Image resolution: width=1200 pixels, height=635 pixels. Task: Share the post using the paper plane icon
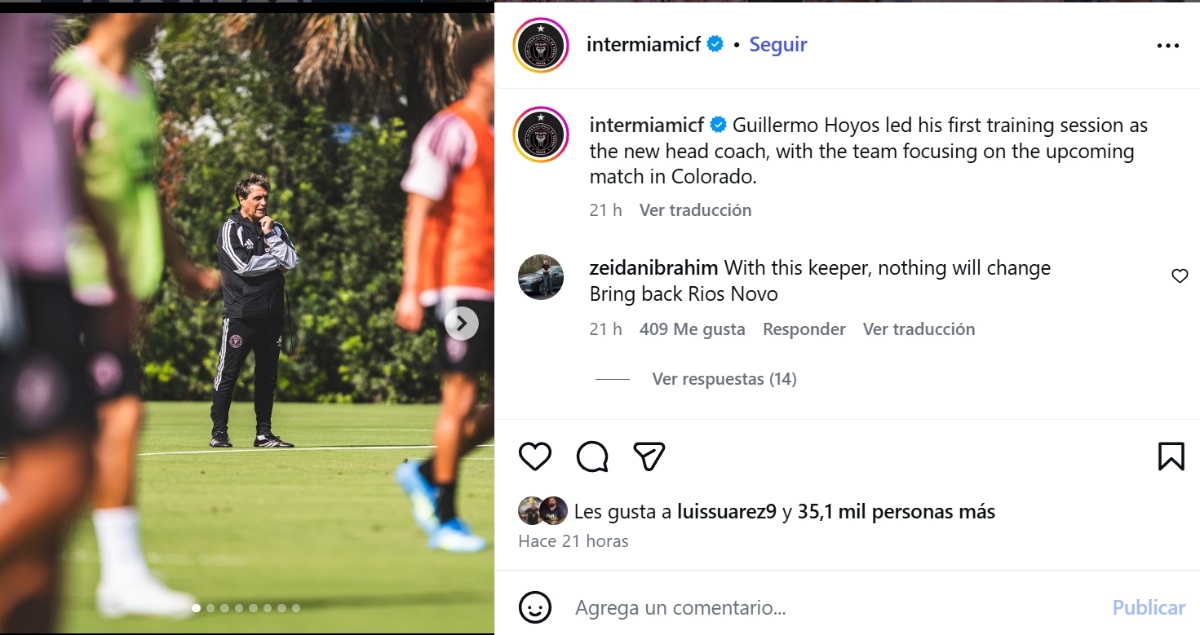tap(650, 456)
